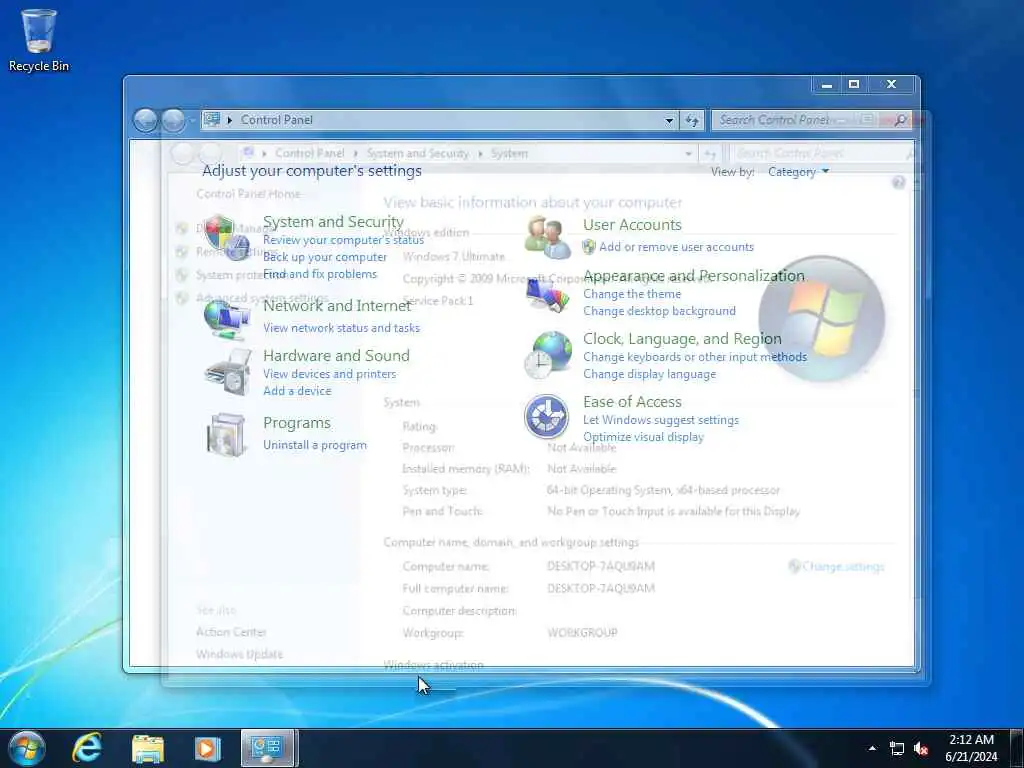Click Change keyboards or other input methods

(x=695, y=357)
